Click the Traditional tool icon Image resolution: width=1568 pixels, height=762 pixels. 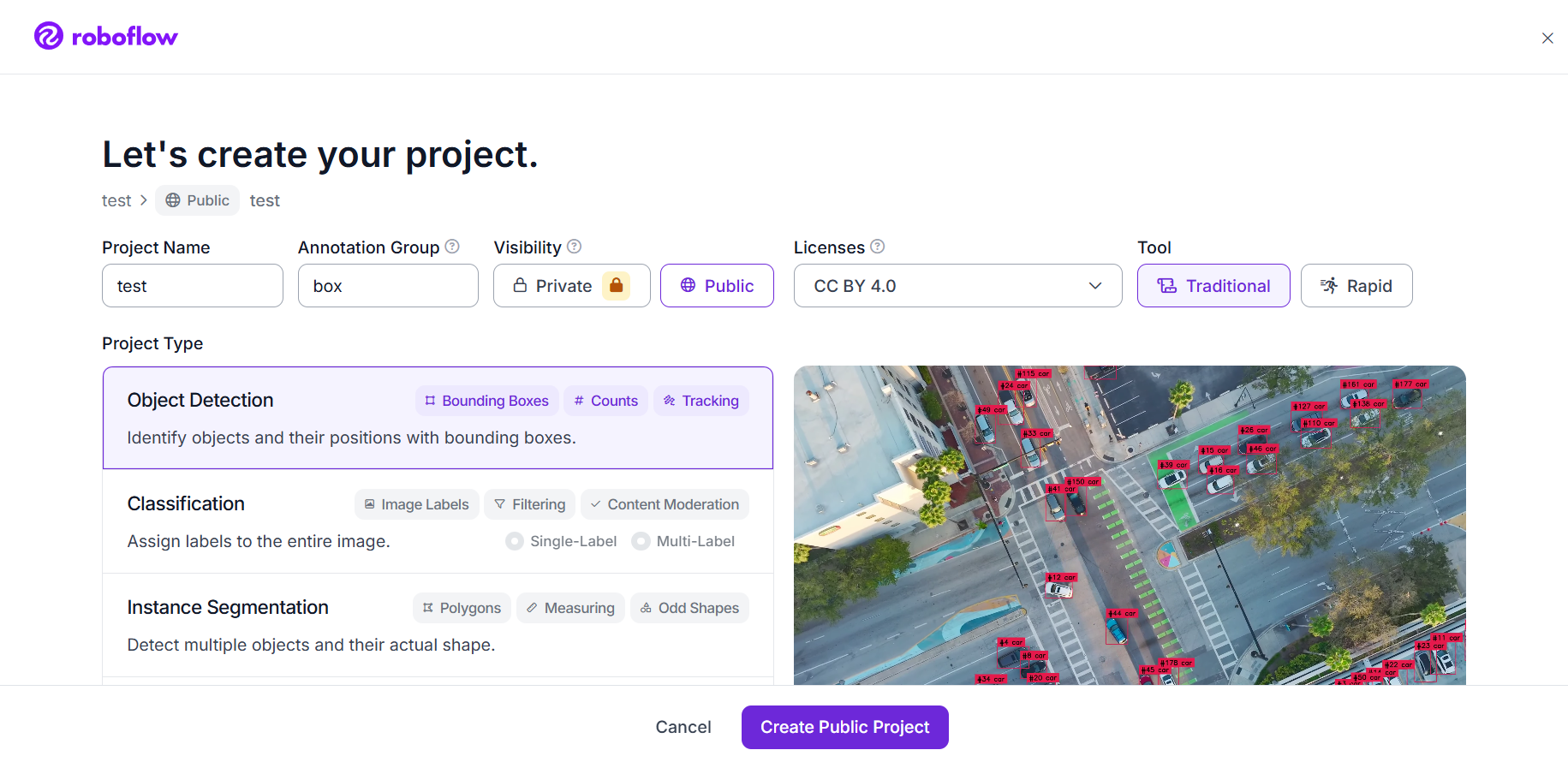tap(1167, 286)
